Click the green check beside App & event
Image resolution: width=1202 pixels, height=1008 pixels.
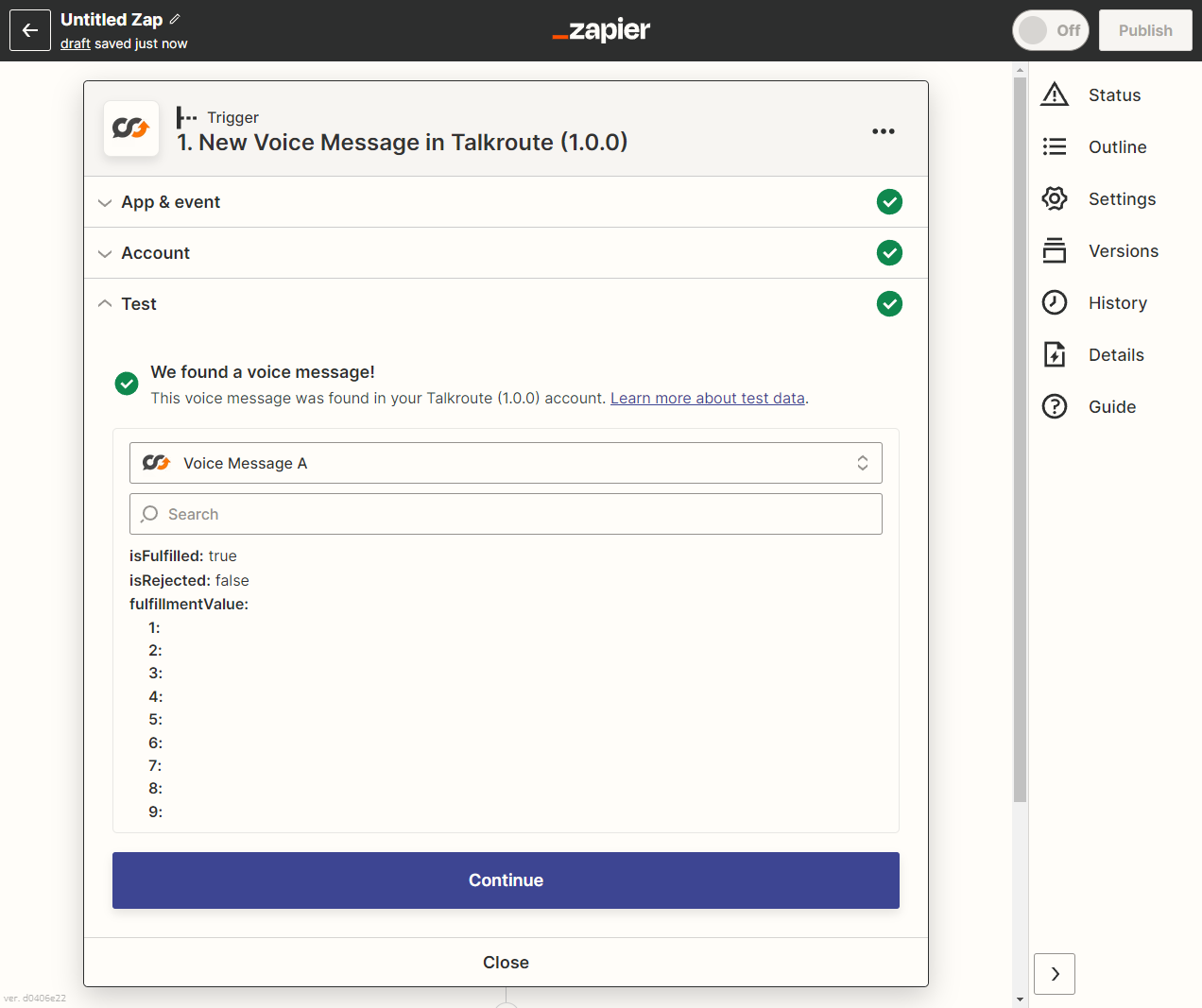point(889,201)
